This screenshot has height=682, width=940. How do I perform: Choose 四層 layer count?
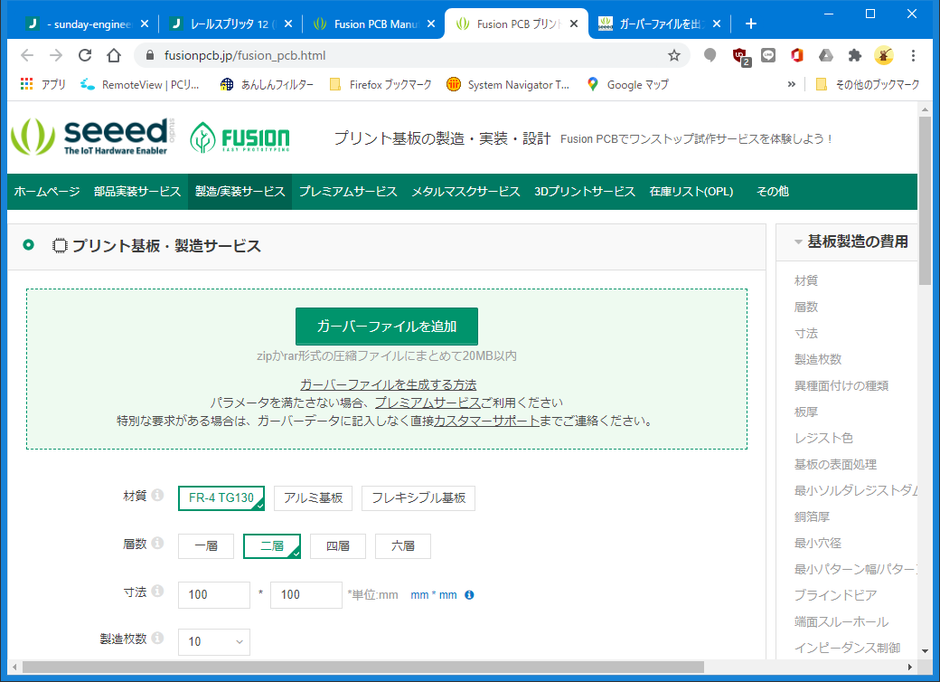click(x=338, y=546)
